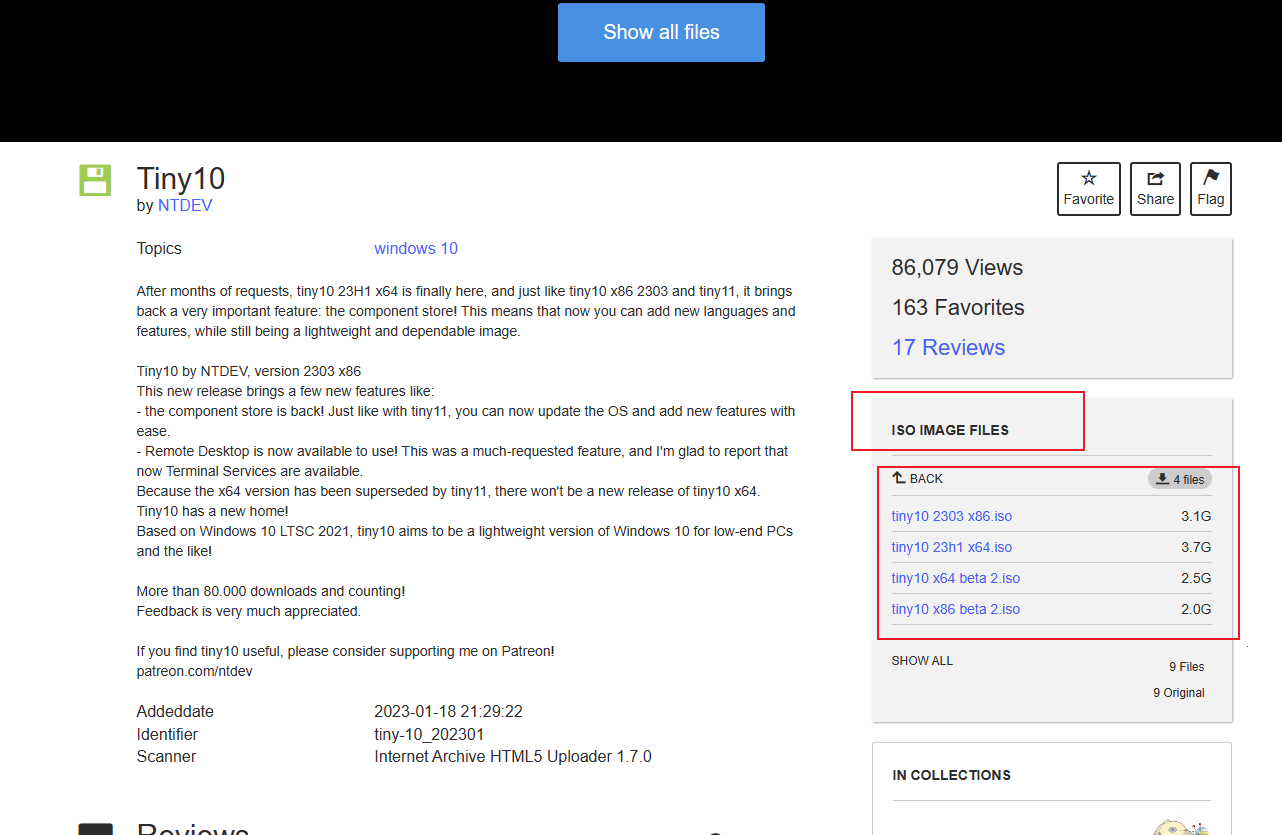Image resolution: width=1282 pixels, height=835 pixels.
Task: Click the 2.5G file size text
Action: point(1196,578)
